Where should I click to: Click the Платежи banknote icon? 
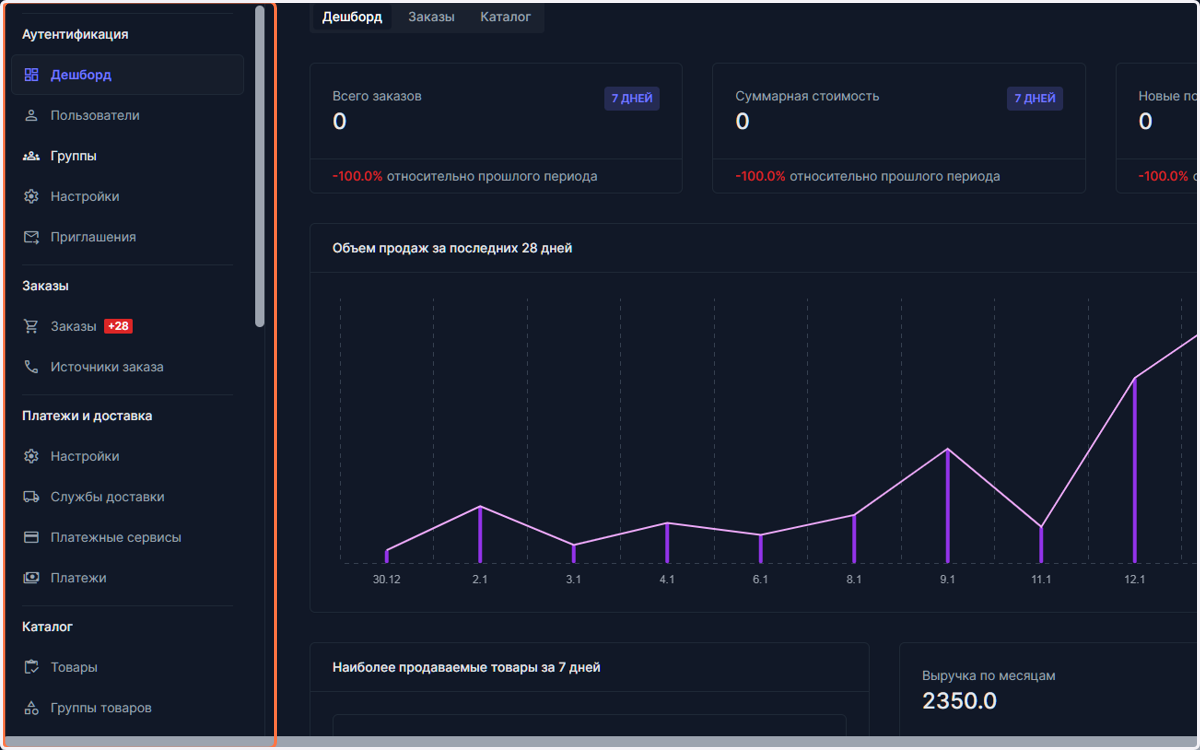[31, 578]
